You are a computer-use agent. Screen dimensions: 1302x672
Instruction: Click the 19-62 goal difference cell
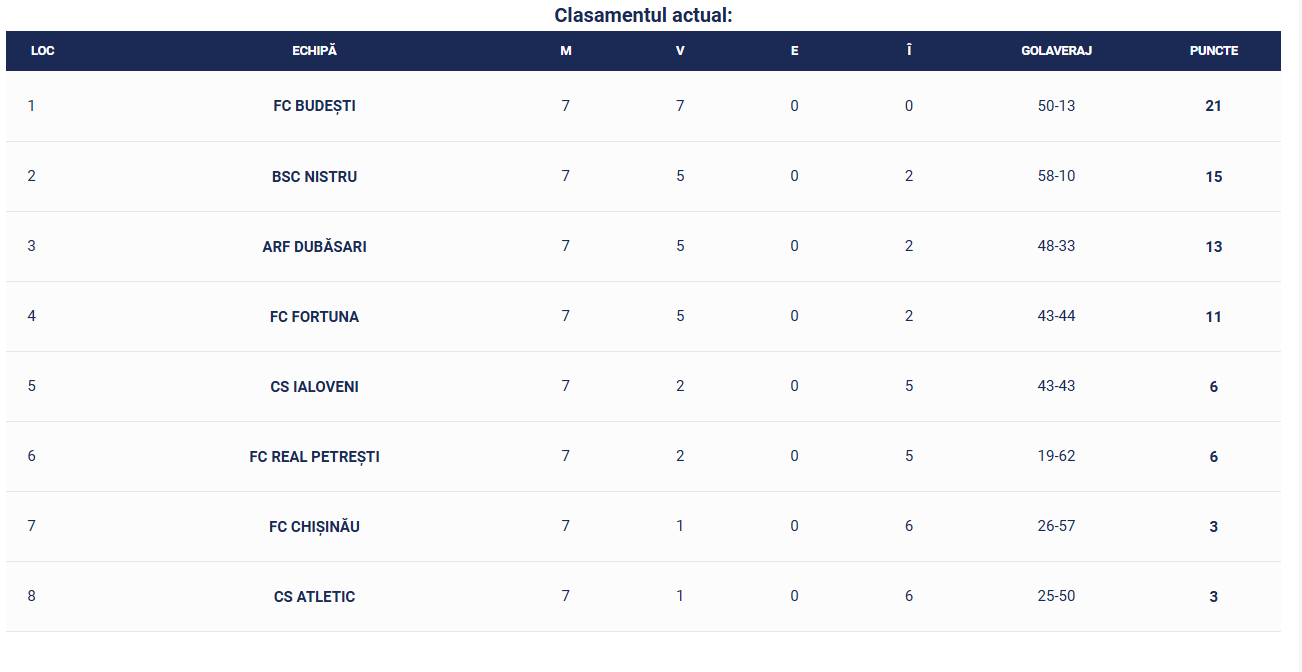[1056, 456]
